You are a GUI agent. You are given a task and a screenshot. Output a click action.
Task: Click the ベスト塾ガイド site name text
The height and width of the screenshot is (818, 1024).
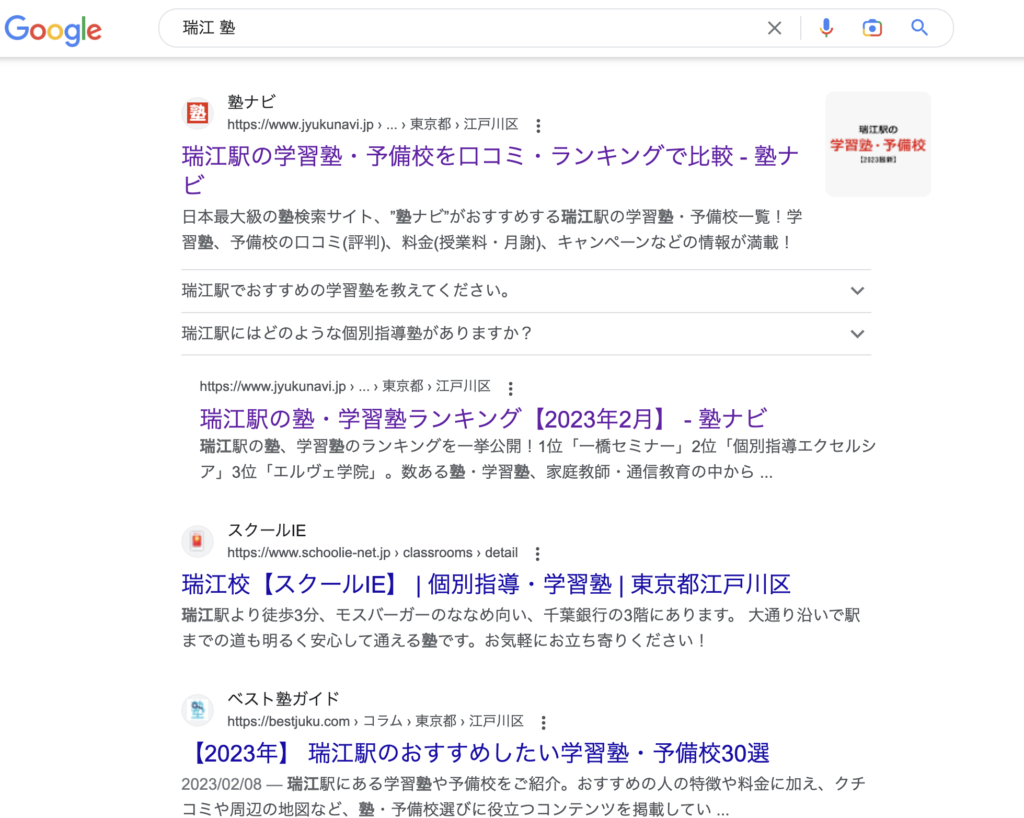coord(283,699)
